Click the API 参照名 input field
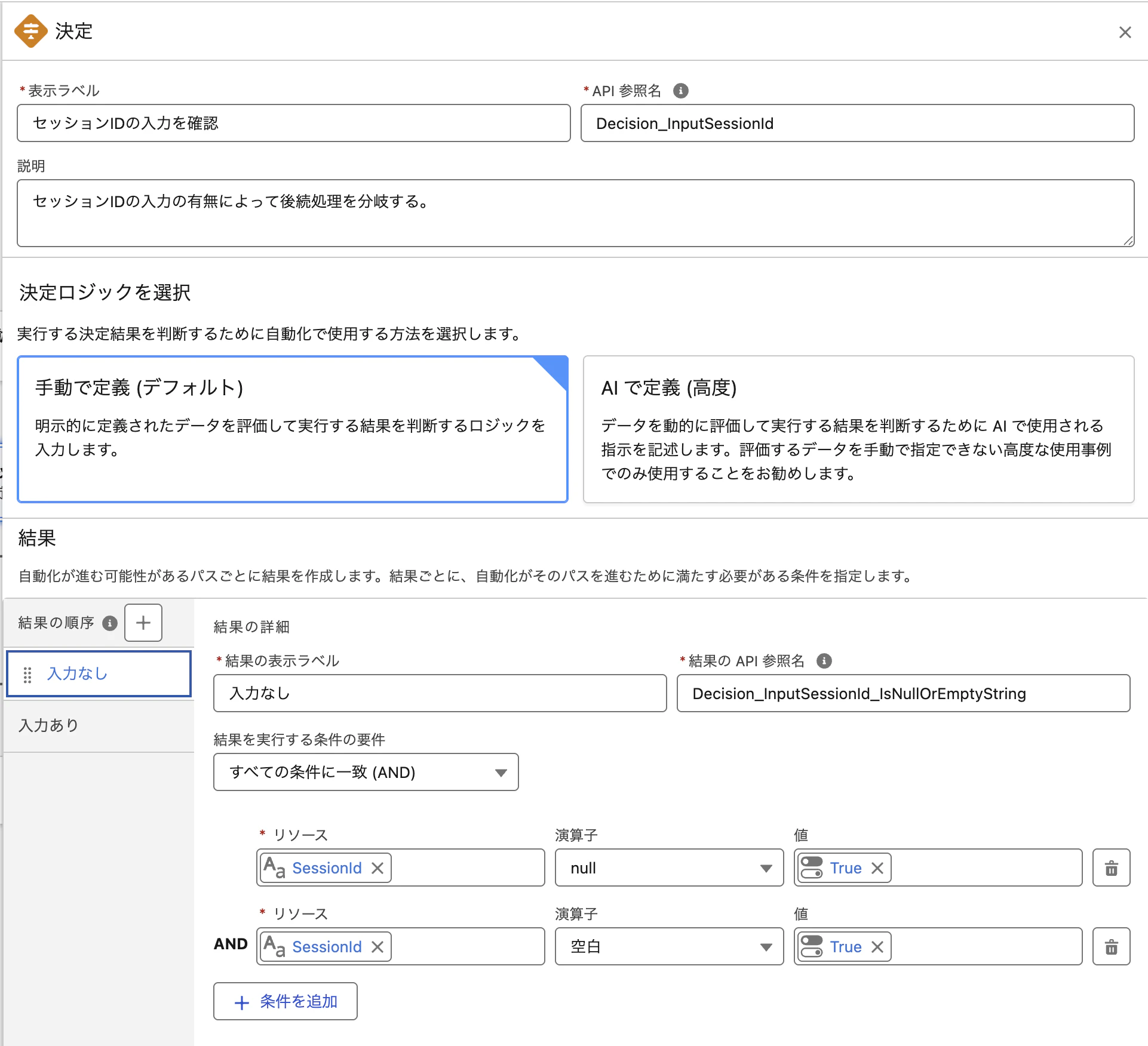Screen dimensions: 1148x1046 point(857,124)
